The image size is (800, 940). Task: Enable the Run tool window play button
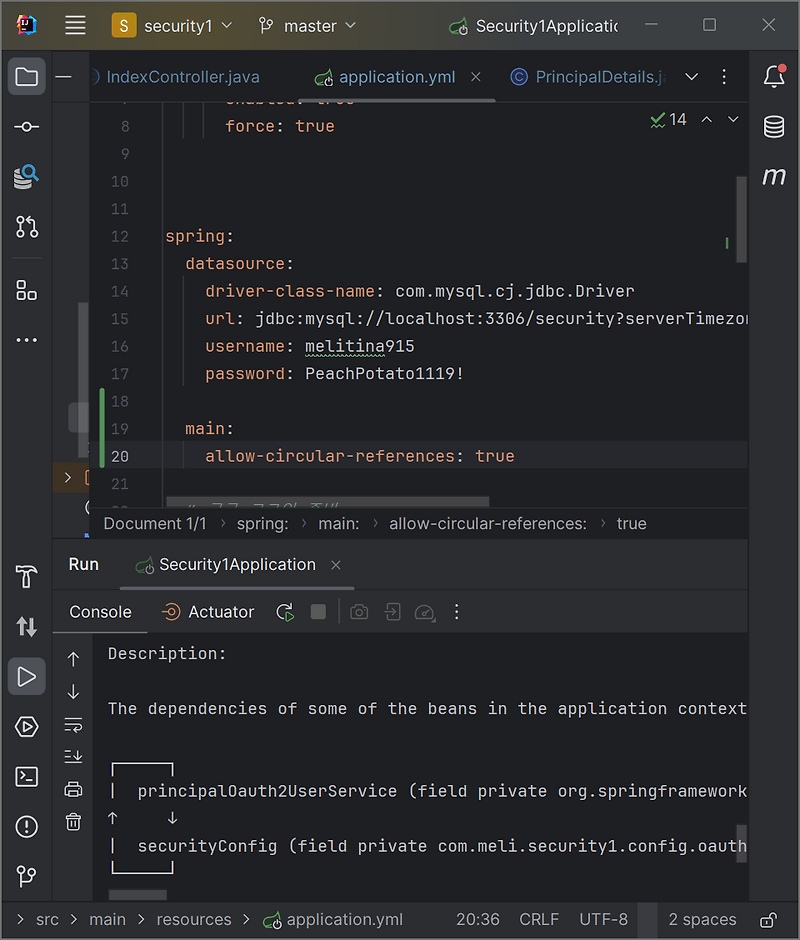point(26,676)
